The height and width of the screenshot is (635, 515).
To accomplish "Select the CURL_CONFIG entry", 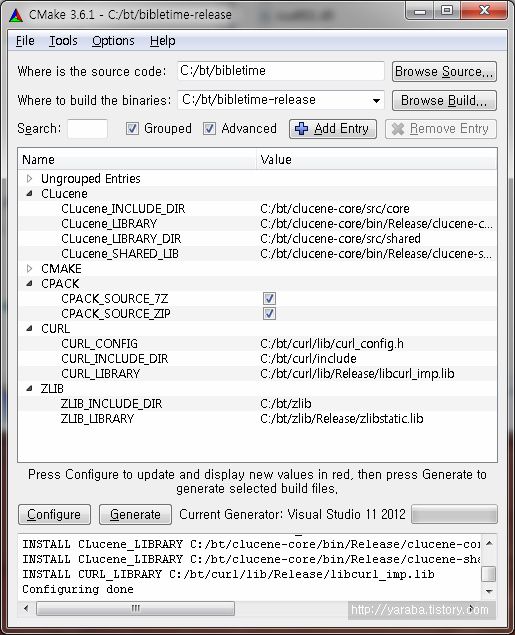I will (x=99, y=343).
